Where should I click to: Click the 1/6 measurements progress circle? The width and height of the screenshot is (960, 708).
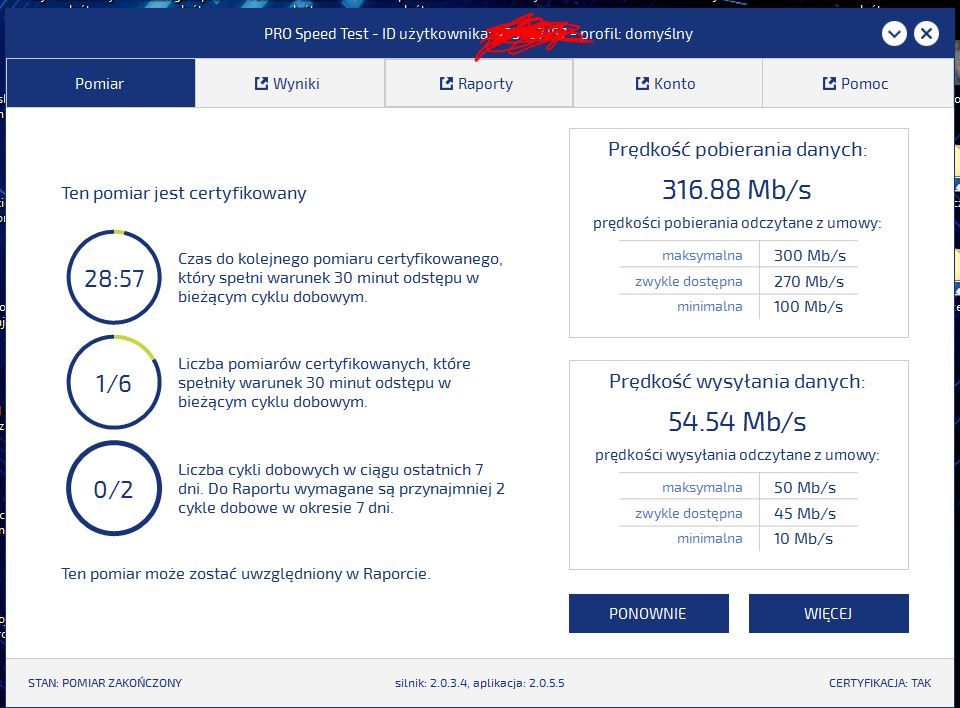pos(114,383)
